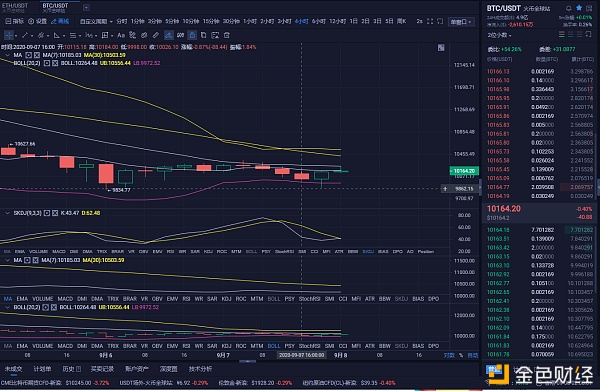The image size is (600, 391).
Task: Select the 15分钟 timeframe
Action: tap(211, 21)
